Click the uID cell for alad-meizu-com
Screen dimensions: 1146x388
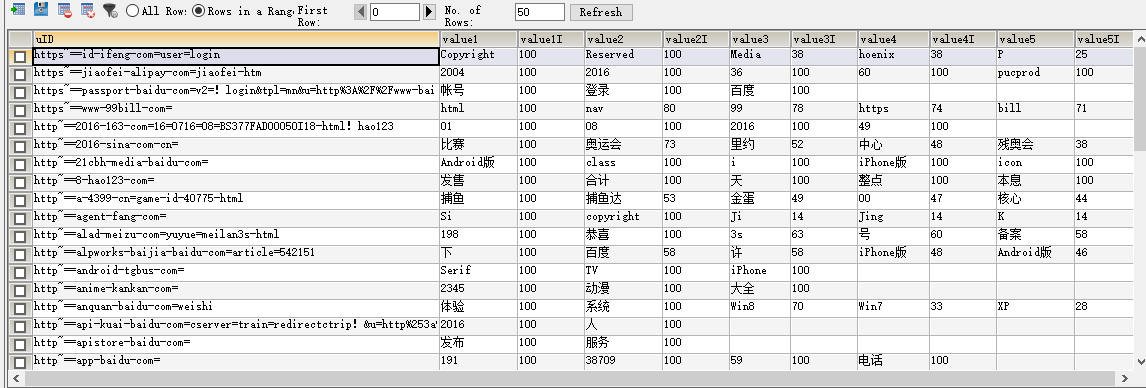point(236,236)
